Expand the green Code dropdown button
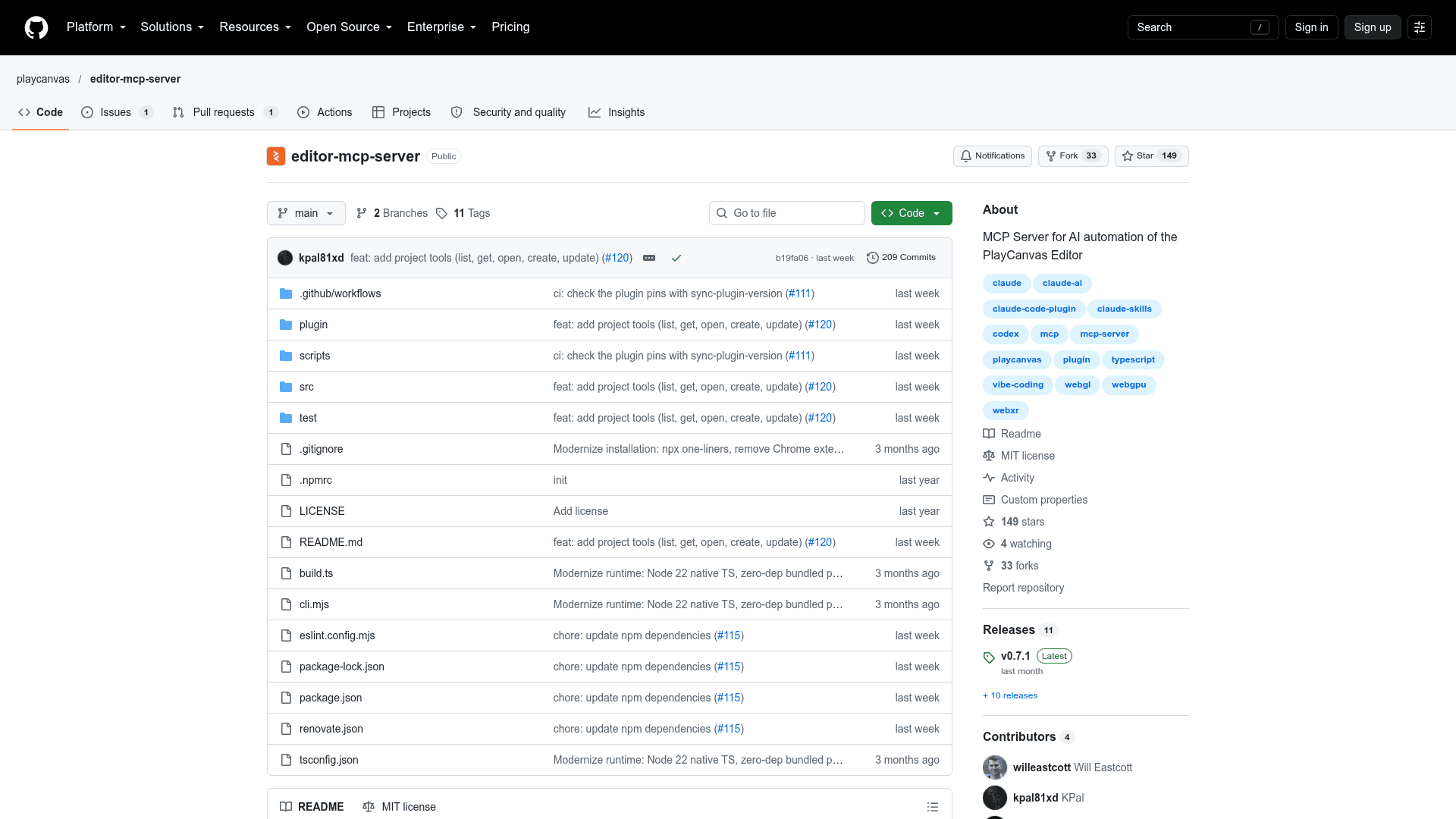Viewport: 1456px width, 819px height. [x=912, y=213]
